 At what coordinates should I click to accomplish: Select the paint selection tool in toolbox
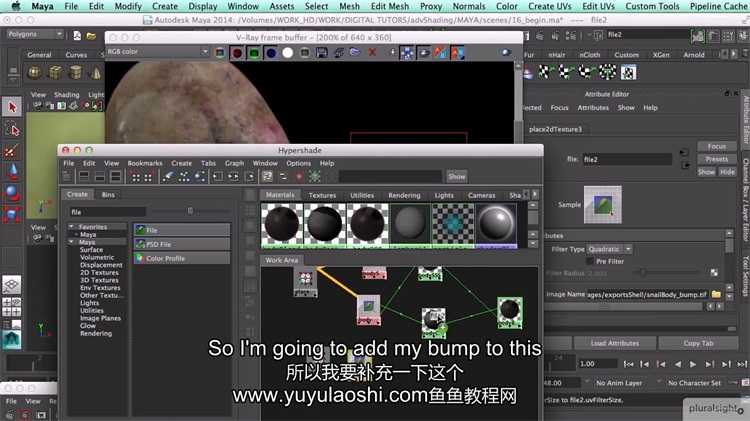point(11,152)
